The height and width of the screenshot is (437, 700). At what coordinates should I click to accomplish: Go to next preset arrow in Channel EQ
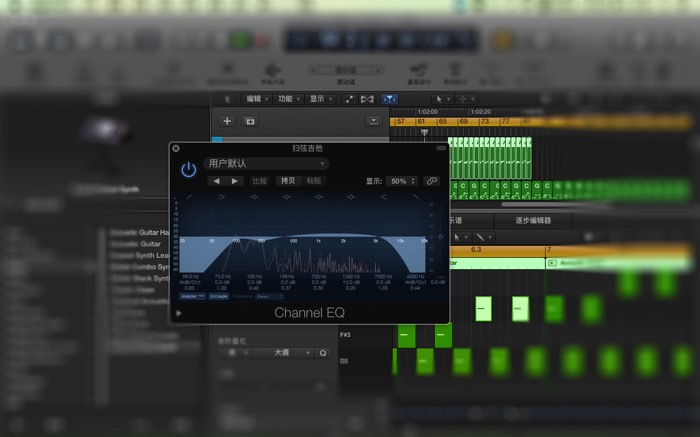235,181
